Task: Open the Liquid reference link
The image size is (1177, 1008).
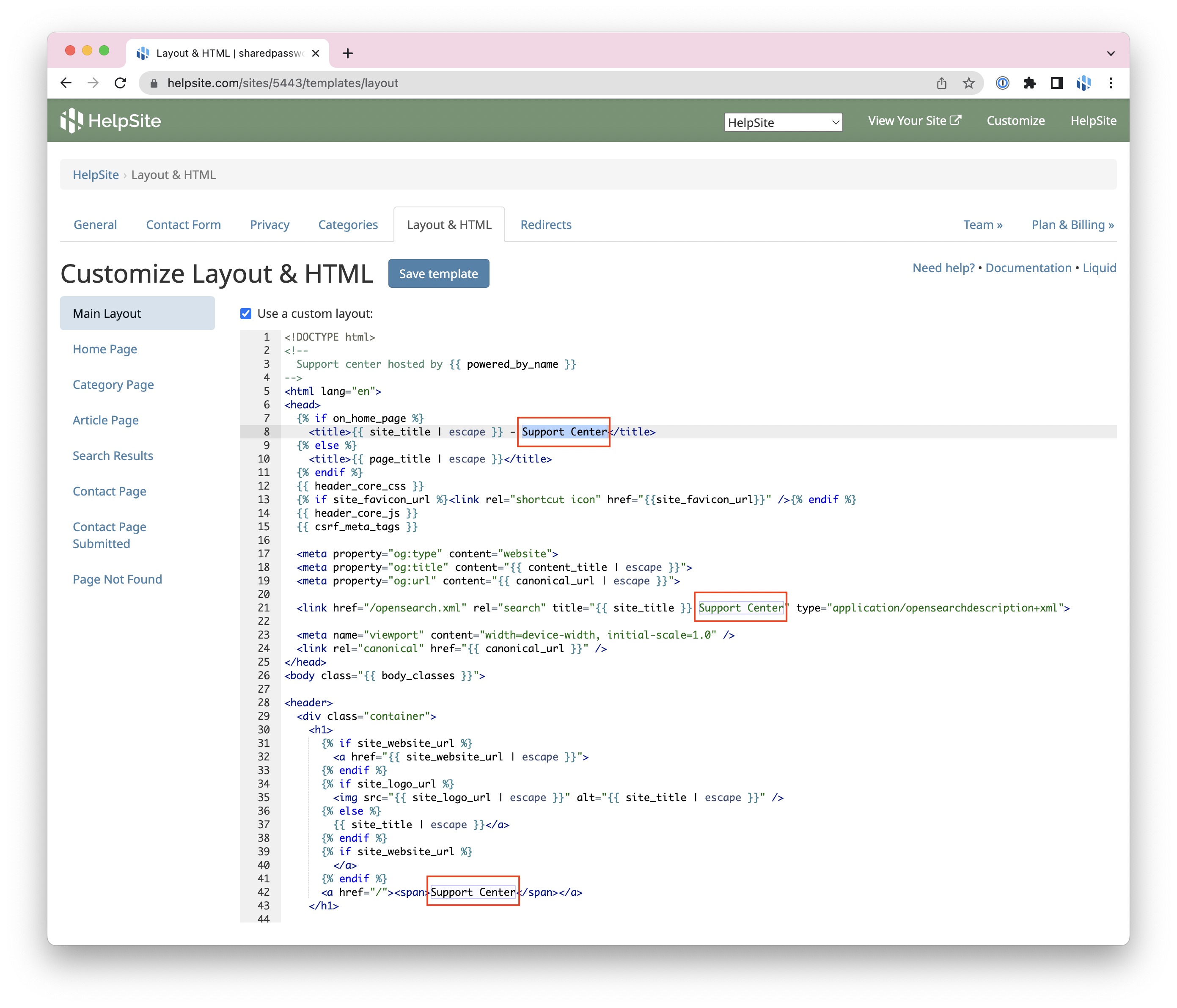Action: coord(1099,267)
